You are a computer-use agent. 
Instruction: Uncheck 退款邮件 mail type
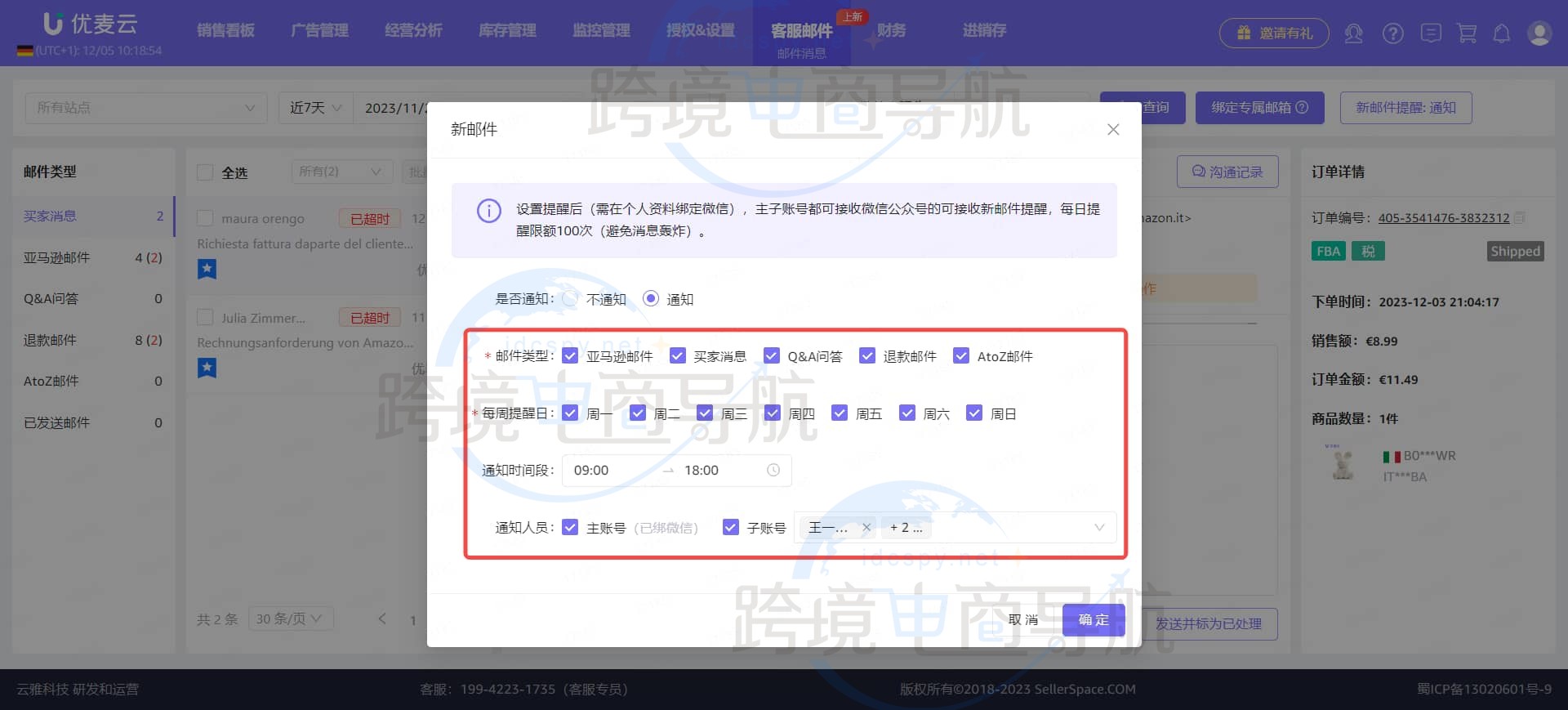pyautogui.click(x=867, y=355)
